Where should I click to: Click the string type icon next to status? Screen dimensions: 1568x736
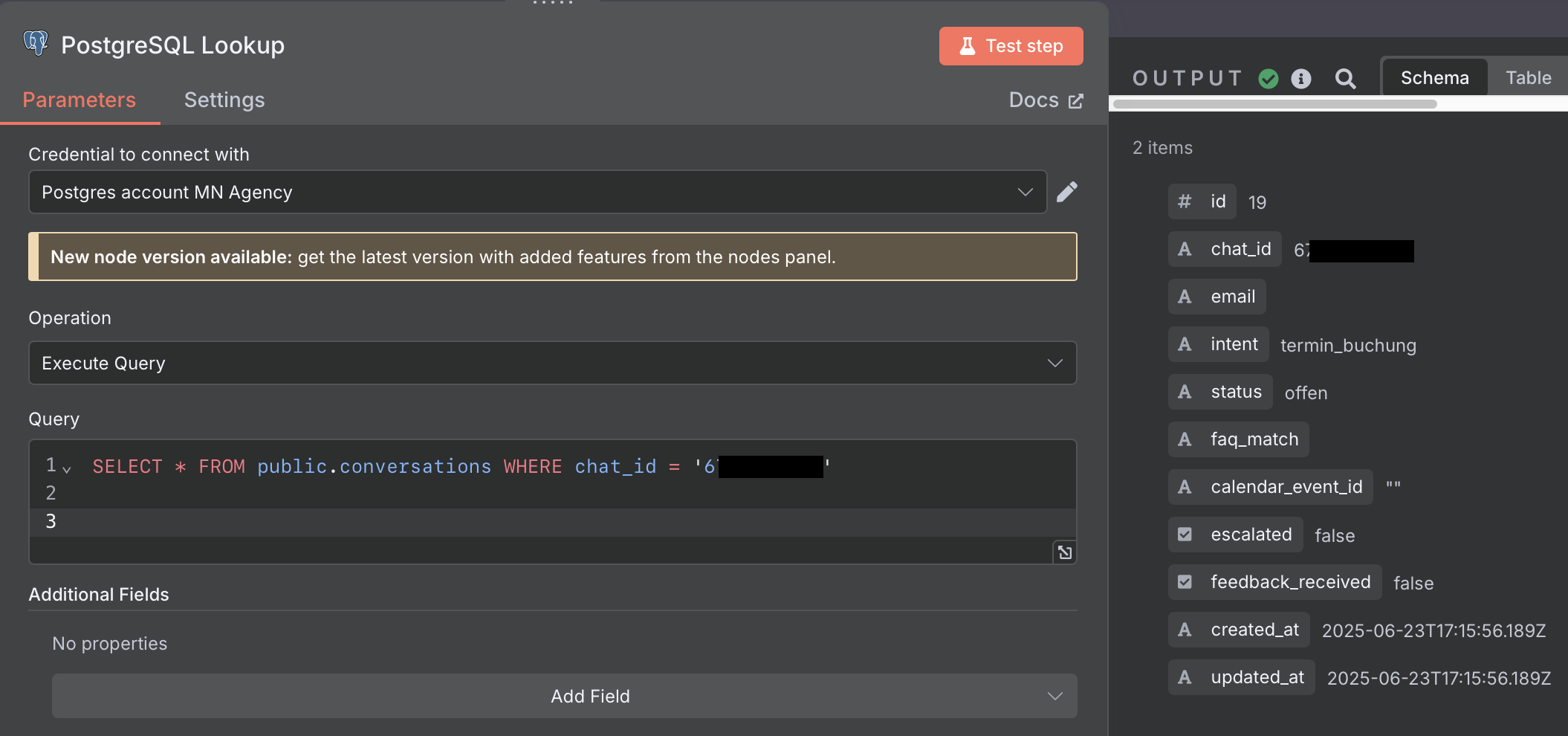click(1185, 392)
